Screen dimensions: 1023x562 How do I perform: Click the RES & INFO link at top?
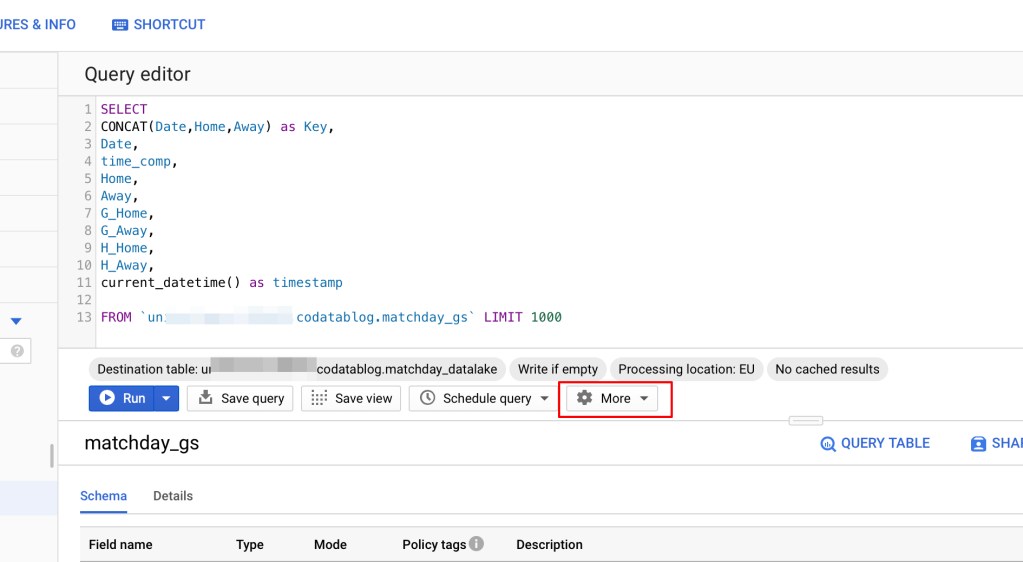(38, 25)
